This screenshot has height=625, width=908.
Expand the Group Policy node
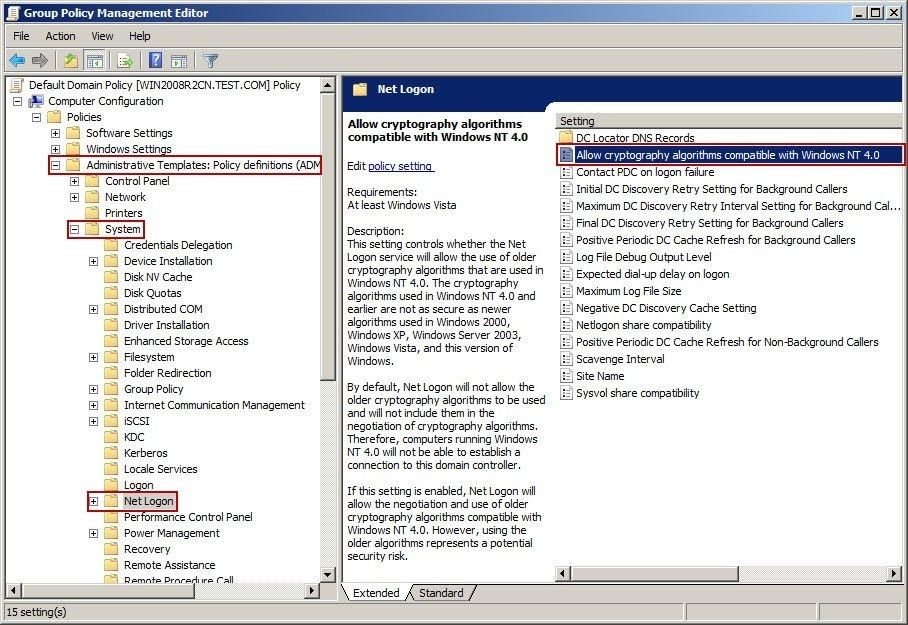coord(93,389)
